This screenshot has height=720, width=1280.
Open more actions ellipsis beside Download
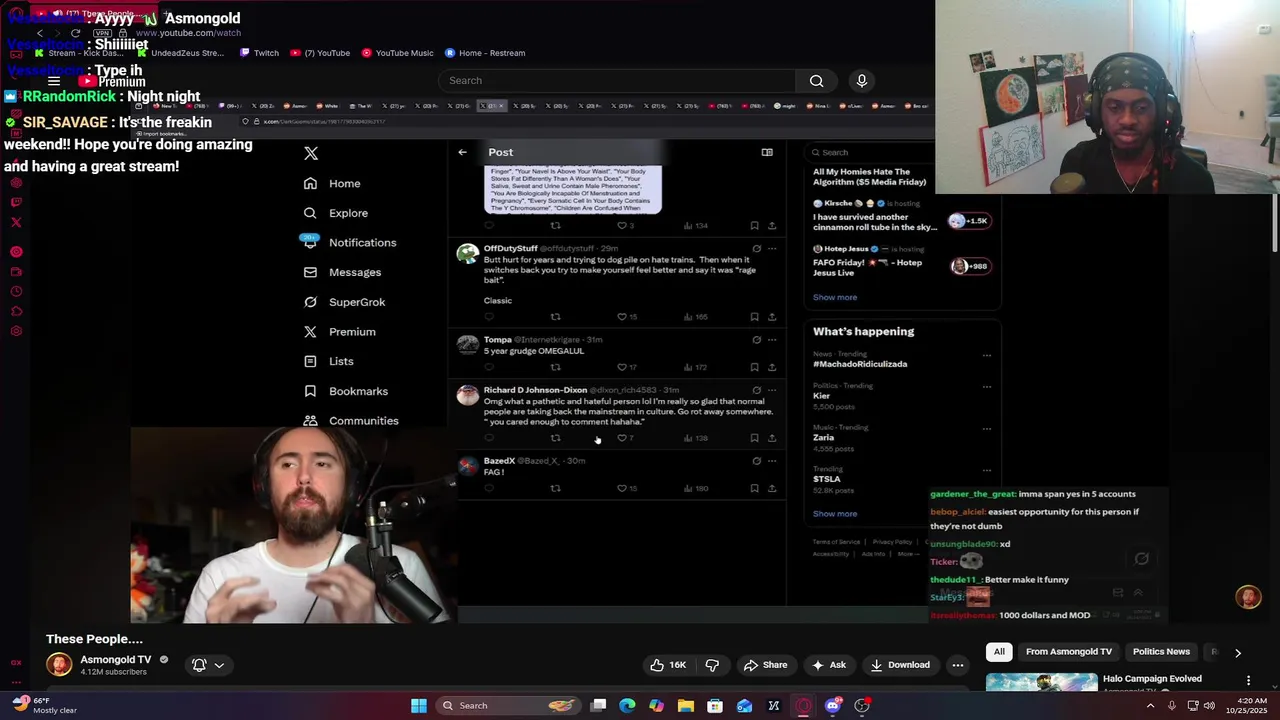coord(957,665)
